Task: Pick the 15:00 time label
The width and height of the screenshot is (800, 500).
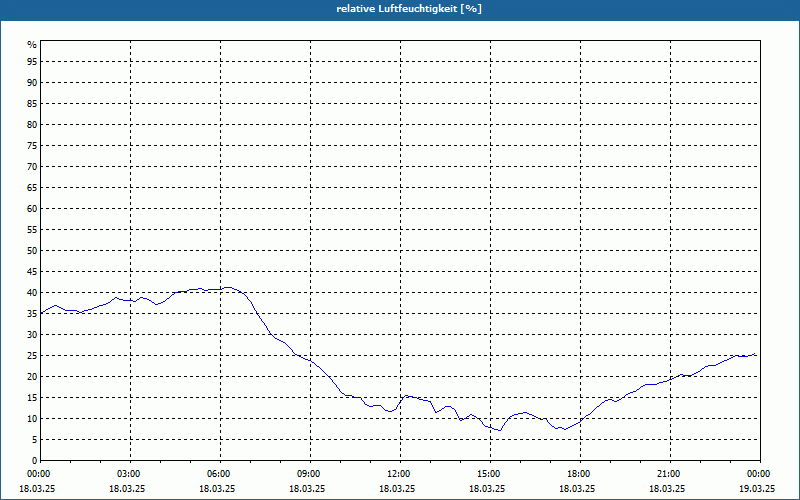Action: pyautogui.click(x=490, y=474)
